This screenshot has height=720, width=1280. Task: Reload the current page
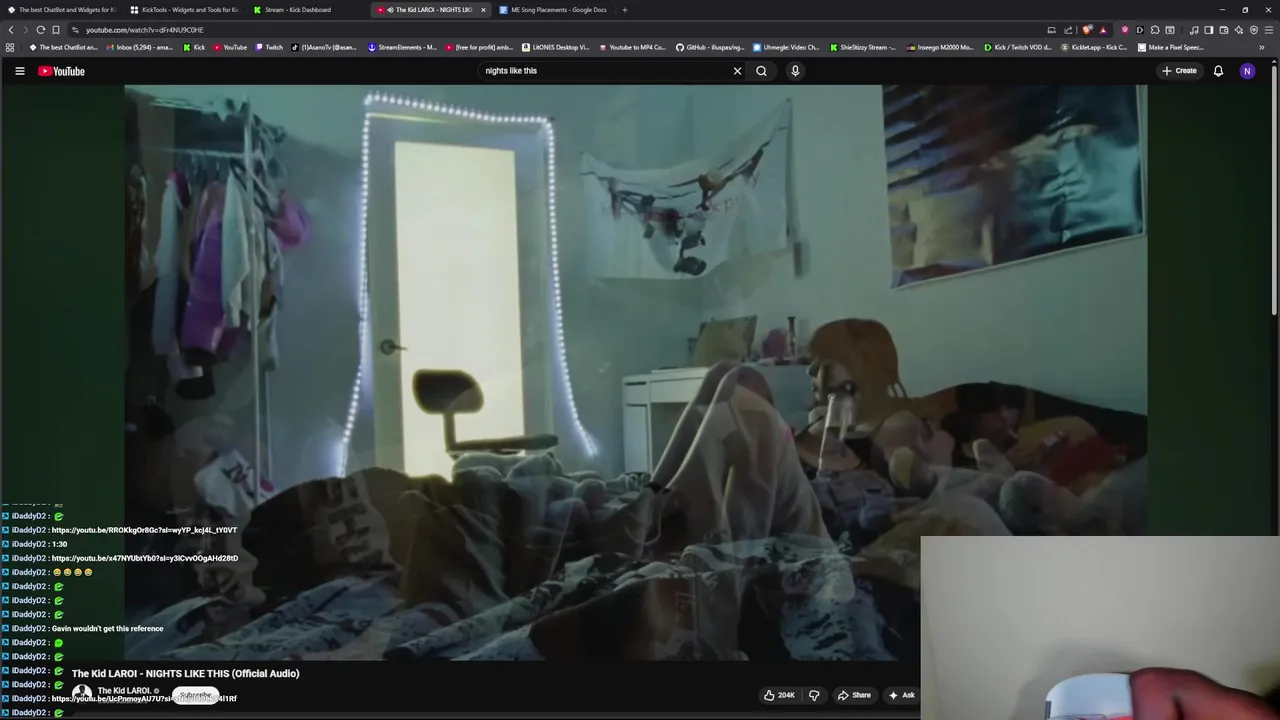click(40, 30)
